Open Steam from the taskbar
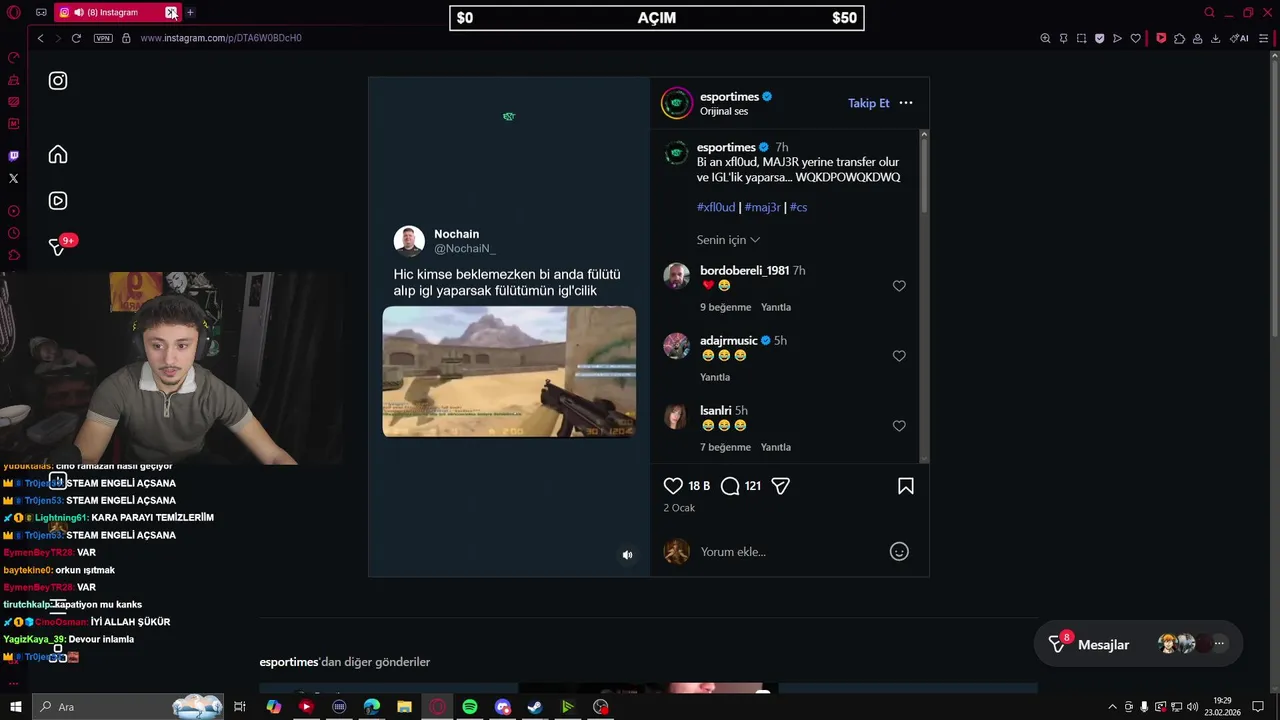This screenshot has height=720, width=1280. tap(535, 707)
